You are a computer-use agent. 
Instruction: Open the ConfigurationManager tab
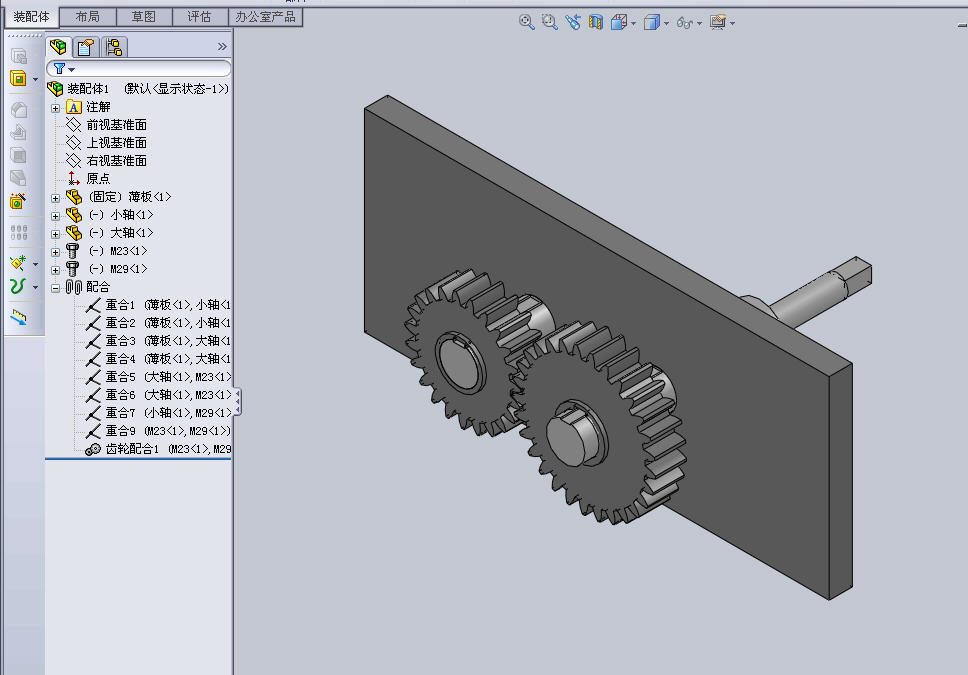(114, 47)
